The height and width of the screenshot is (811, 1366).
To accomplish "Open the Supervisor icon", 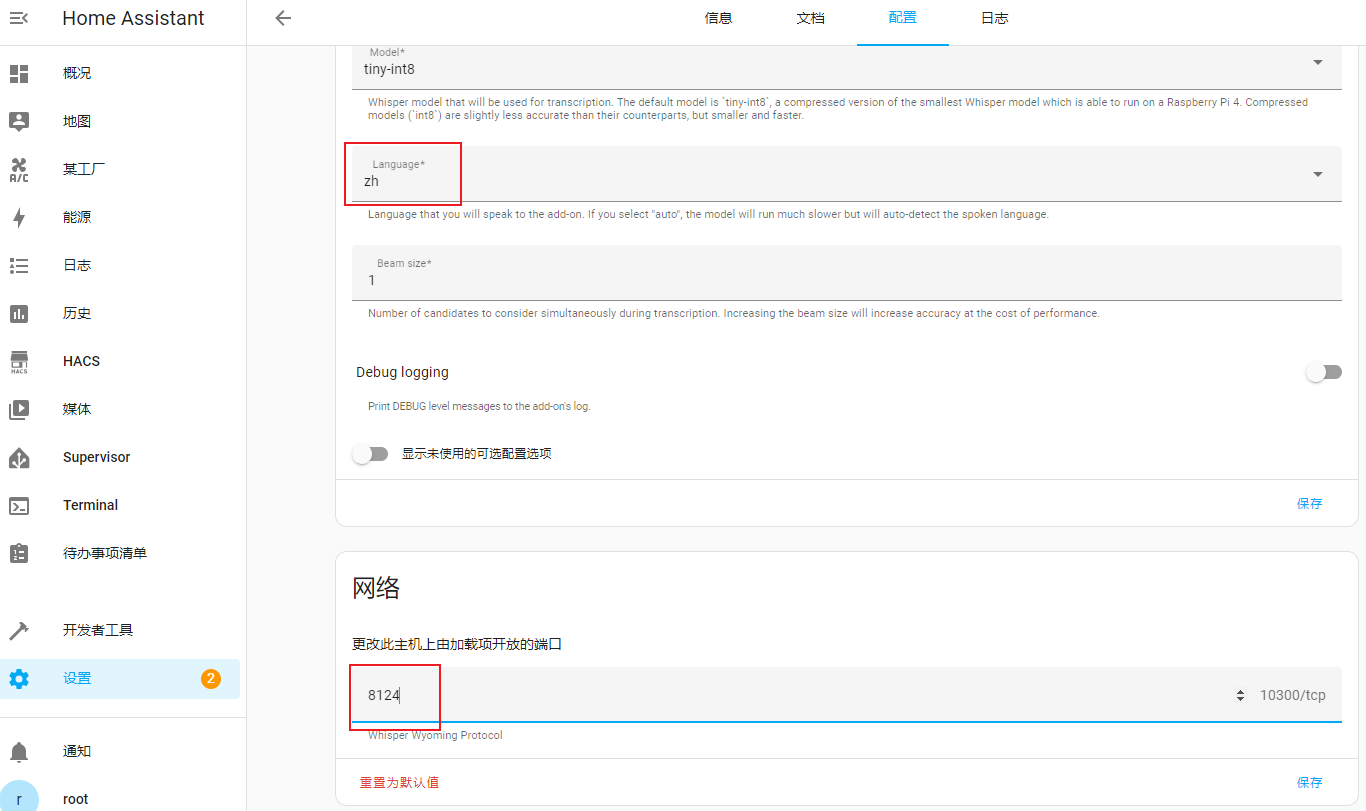I will coord(19,457).
